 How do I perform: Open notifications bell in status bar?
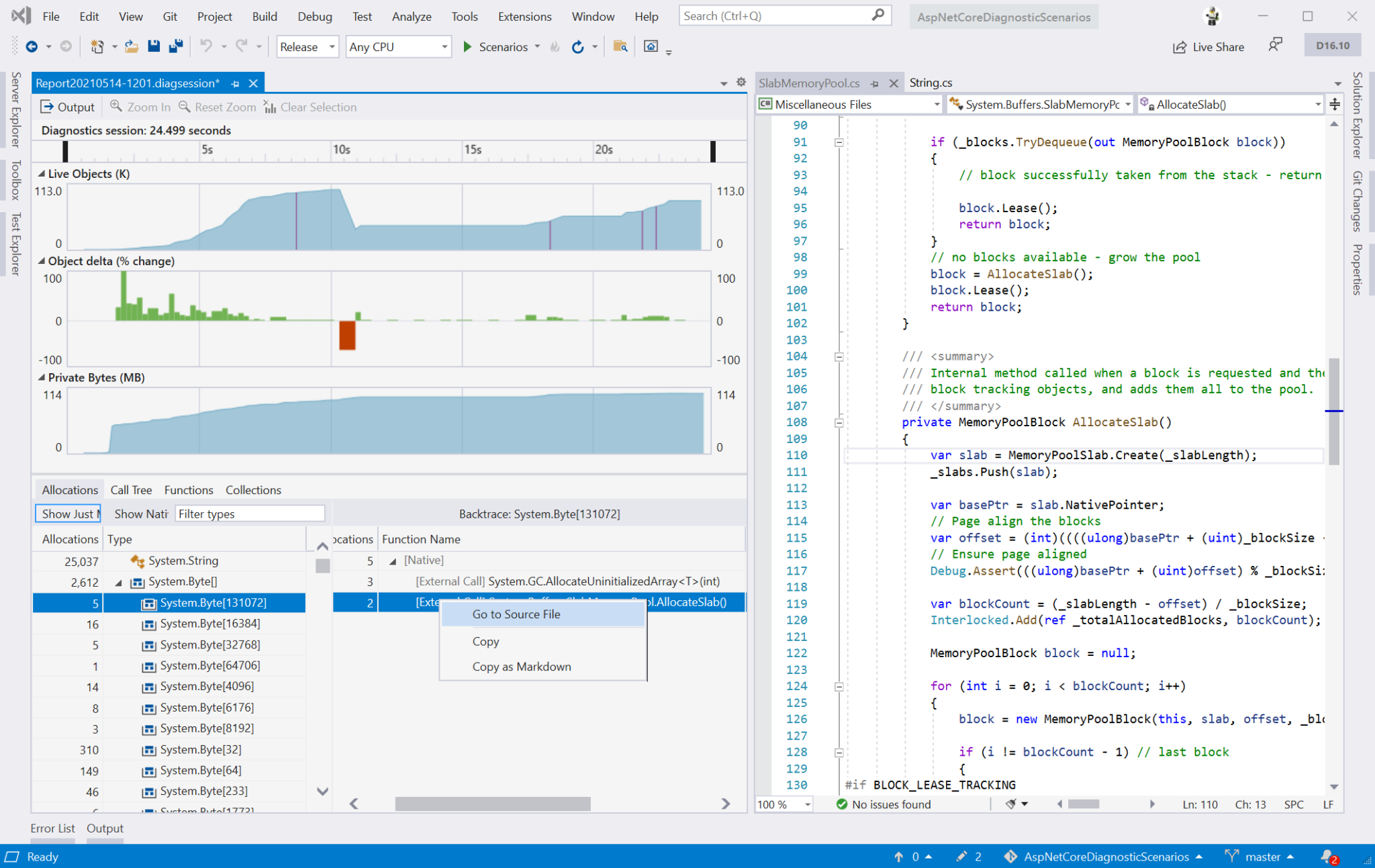(x=1329, y=857)
